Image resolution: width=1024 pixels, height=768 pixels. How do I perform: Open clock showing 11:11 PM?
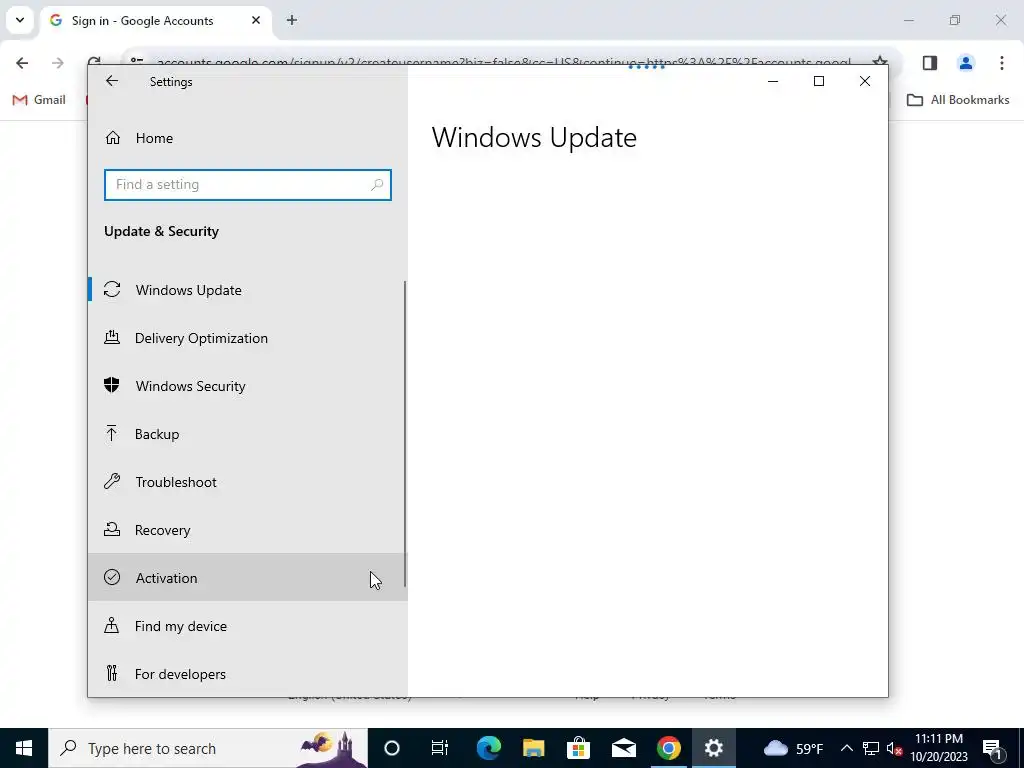[939, 748]
